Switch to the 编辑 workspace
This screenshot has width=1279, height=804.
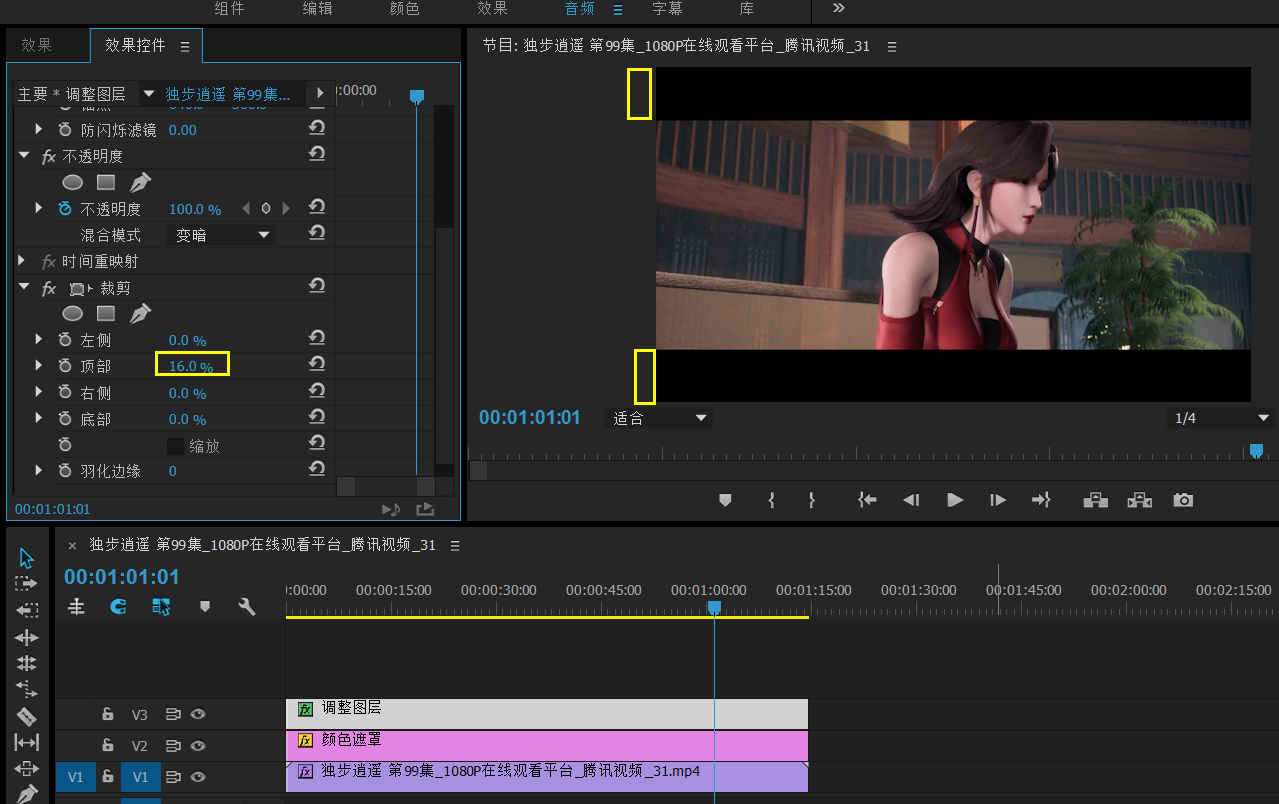point(318,9)
